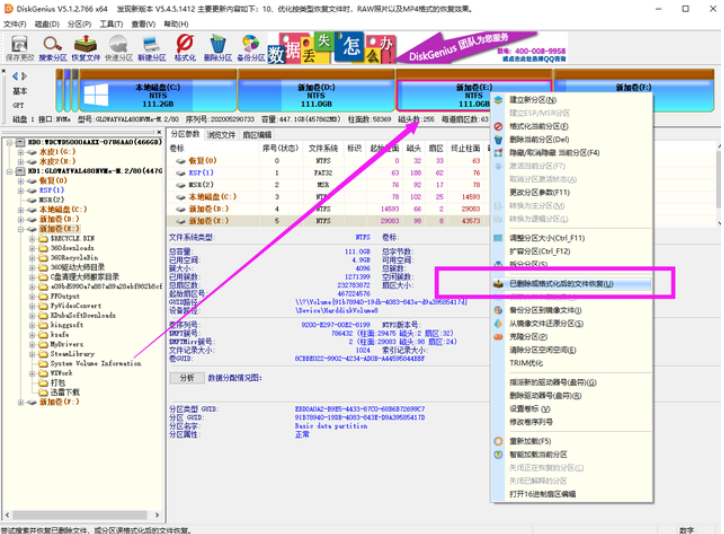
Task: Expand the 本地磁盘(C:) tree node
Action: (18, 209)
